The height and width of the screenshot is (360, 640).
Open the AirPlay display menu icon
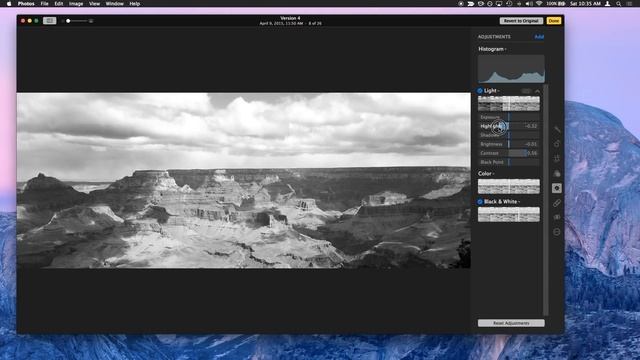tap(499, 4)
